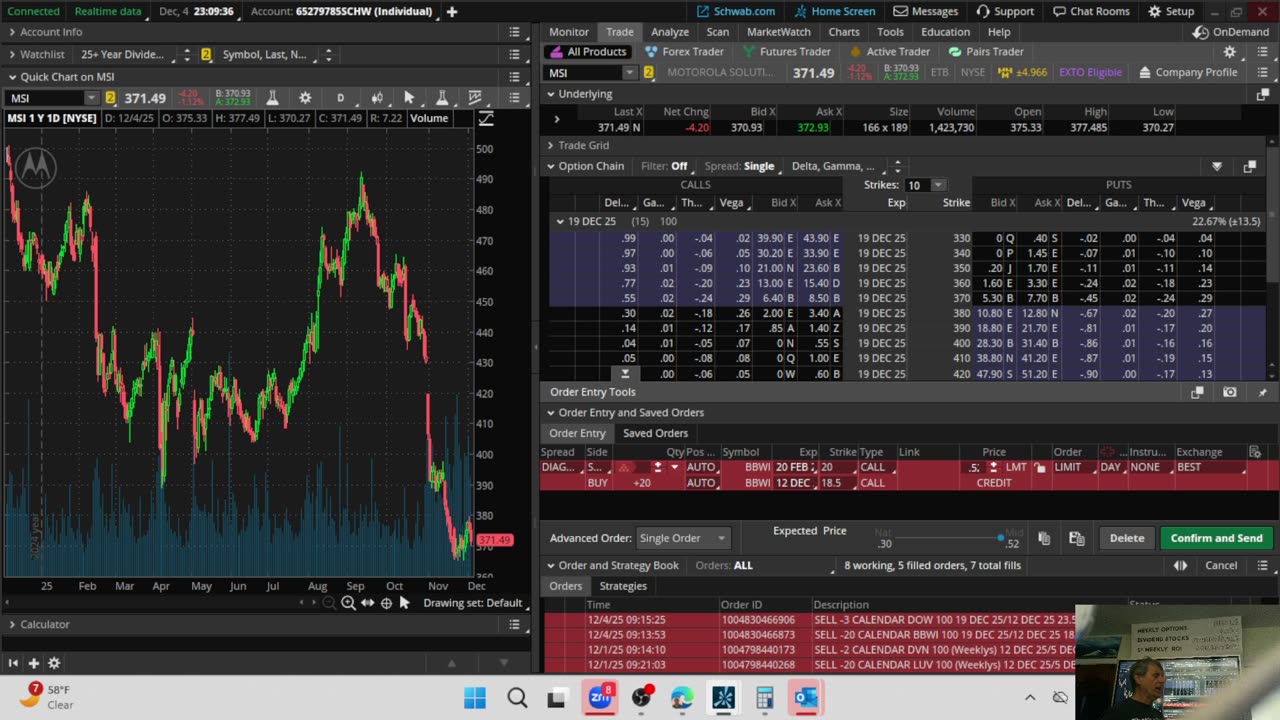1280x720 pixels.
Task: Open the Company Profile link
Action: point(1187,72)
